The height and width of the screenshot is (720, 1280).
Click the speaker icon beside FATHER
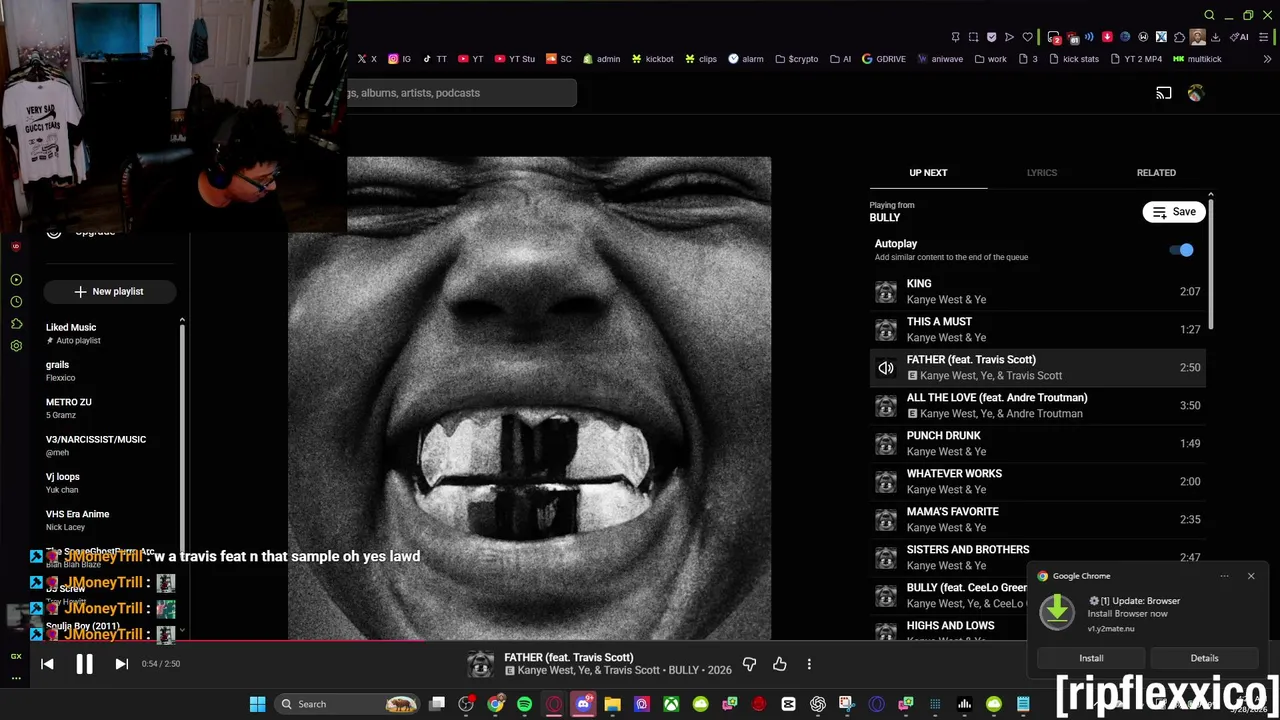coord(886,368)
